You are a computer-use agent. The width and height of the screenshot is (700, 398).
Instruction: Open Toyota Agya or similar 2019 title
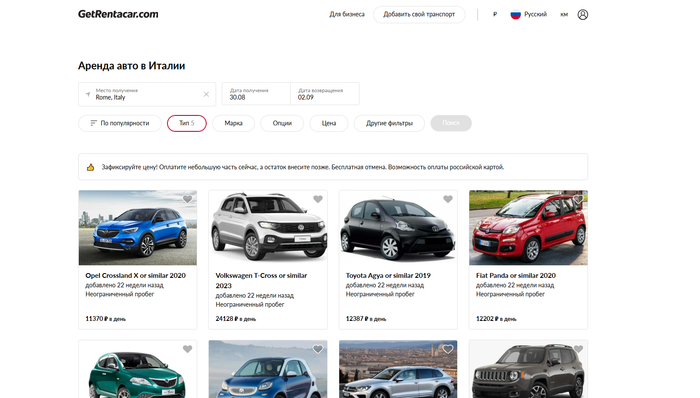click(x=388, y=275)
